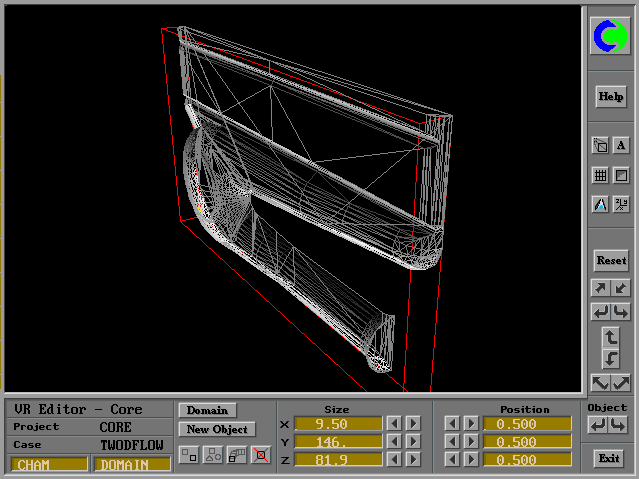This screenshot has height=479, width=639.
Task: Open the Domain settings button
Action: tap(207, 410)
